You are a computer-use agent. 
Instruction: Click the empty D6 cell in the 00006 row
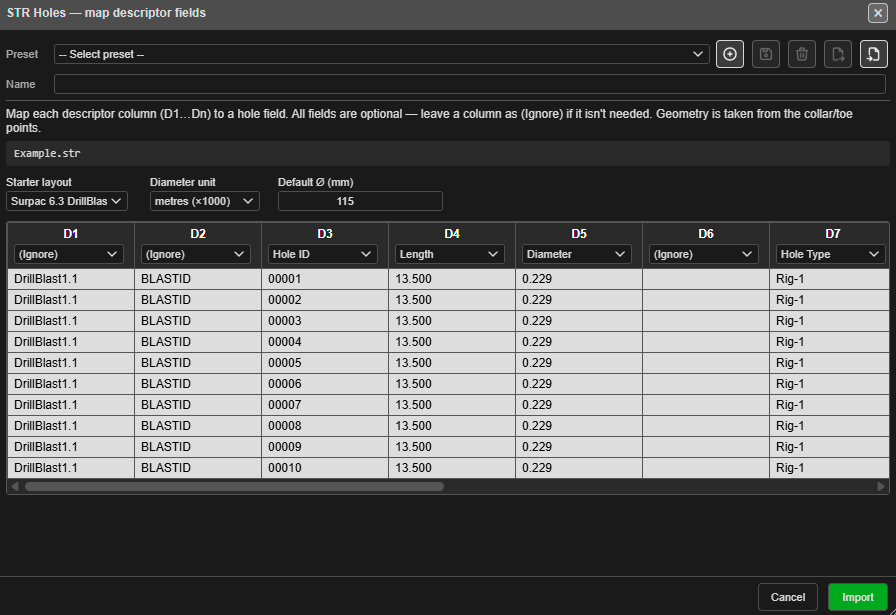[x=706, y=384]
